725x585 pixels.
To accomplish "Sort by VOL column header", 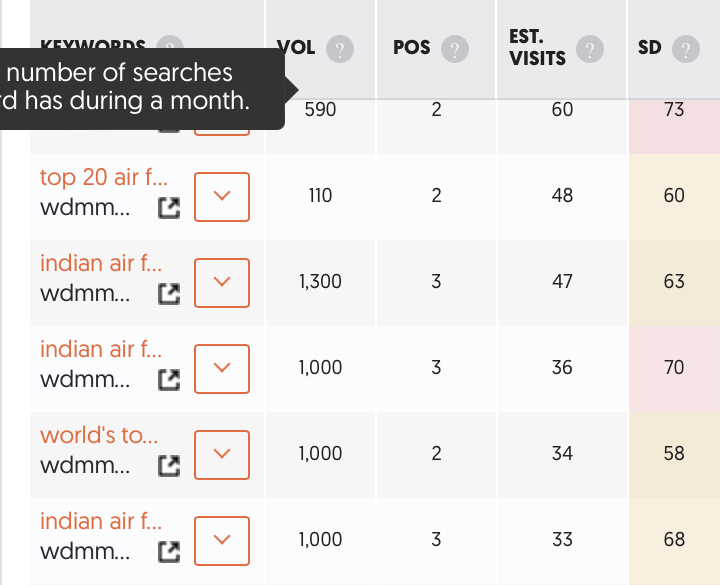I will click(296, 48).
